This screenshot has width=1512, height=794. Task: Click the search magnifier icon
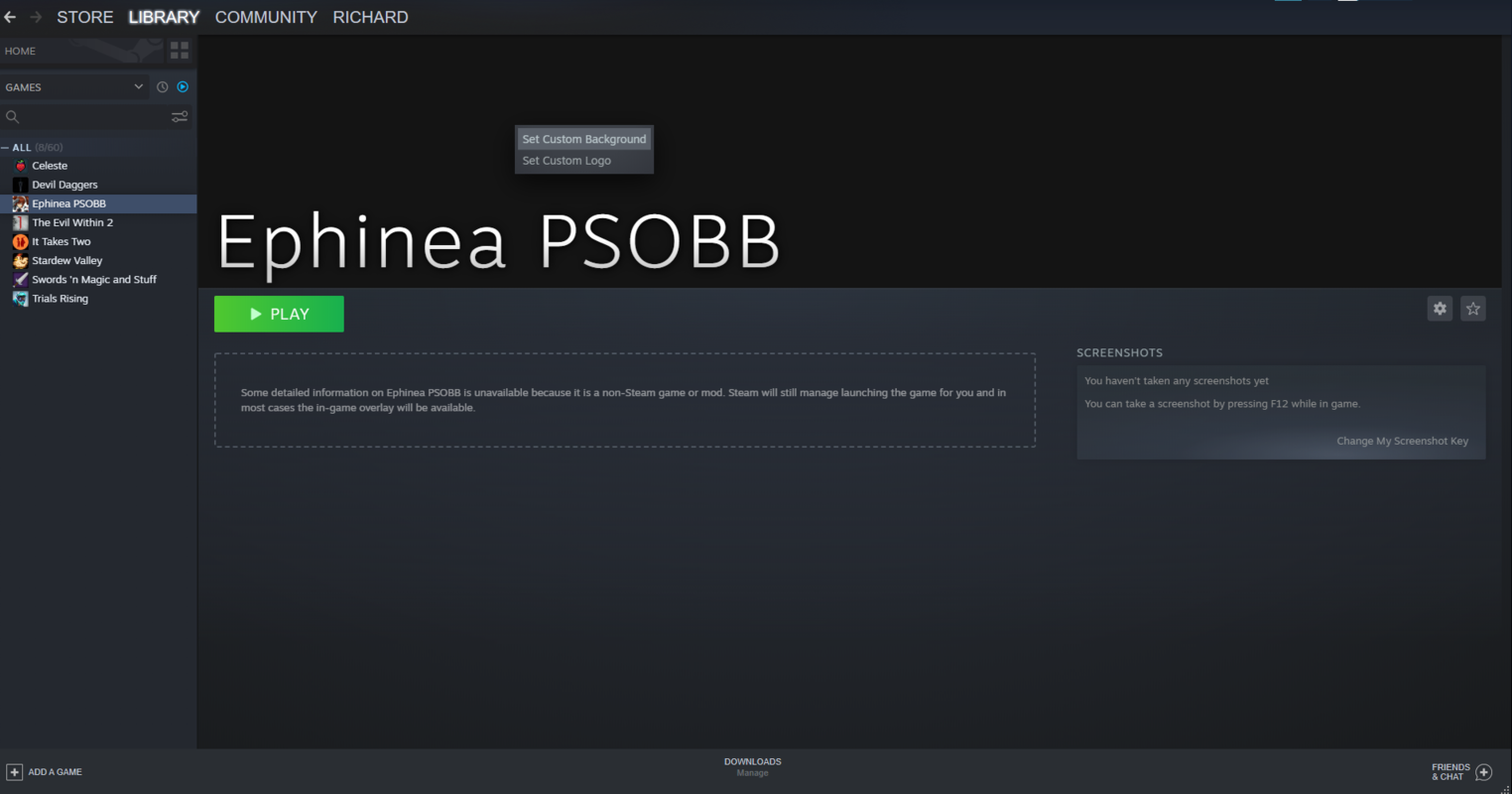click(x=13, y=117)
